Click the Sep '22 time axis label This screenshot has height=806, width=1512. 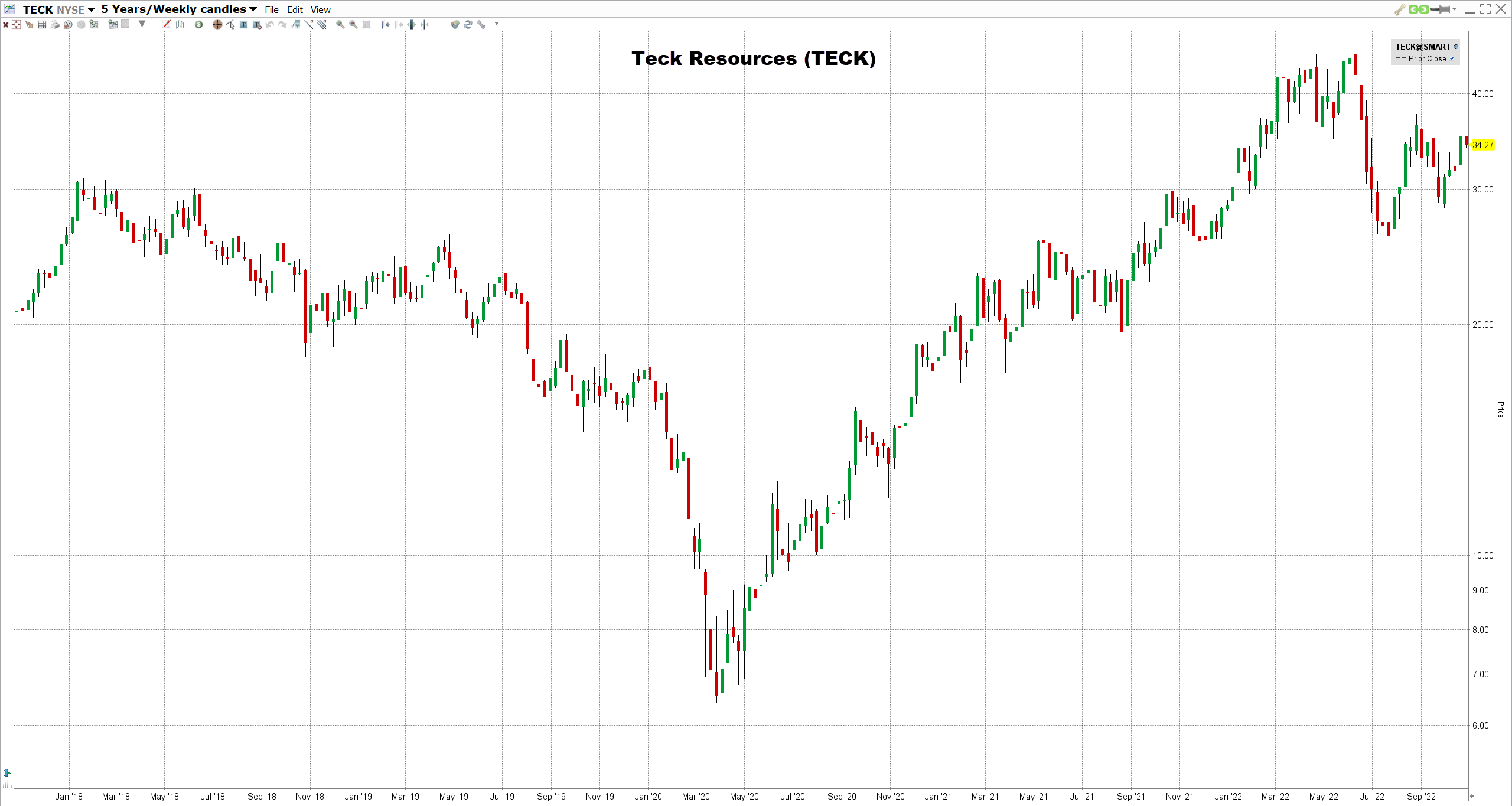point(1421,796)
